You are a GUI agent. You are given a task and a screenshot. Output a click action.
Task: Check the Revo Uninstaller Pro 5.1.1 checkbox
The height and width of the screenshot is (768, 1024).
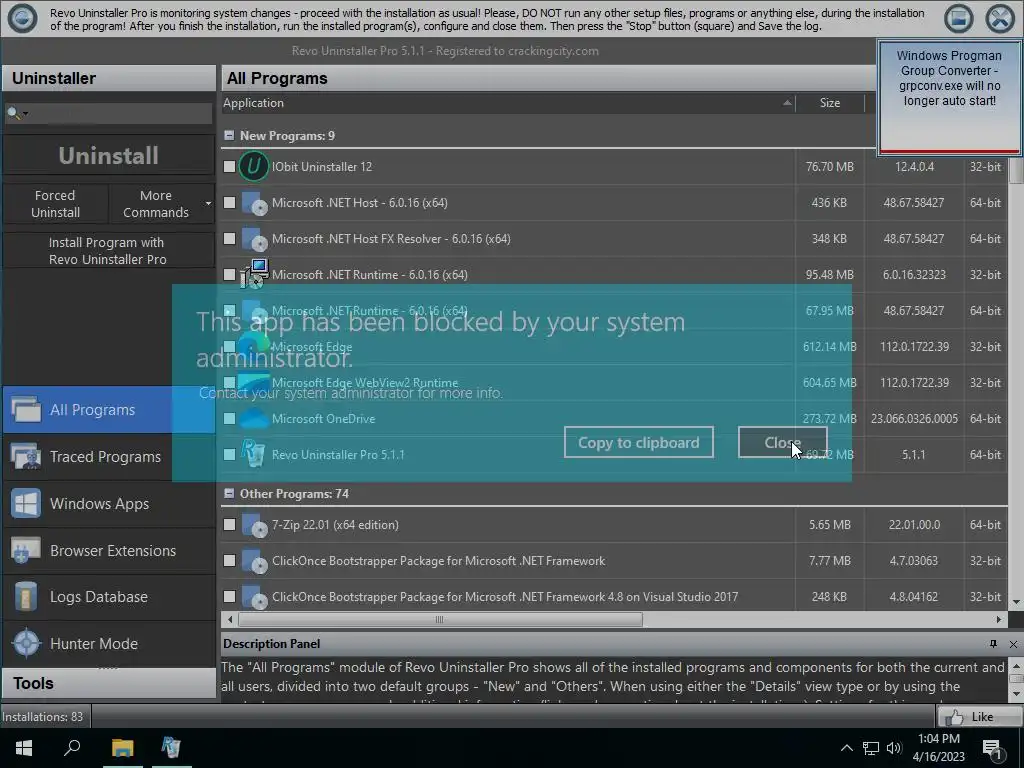click(x=229, y=454)
